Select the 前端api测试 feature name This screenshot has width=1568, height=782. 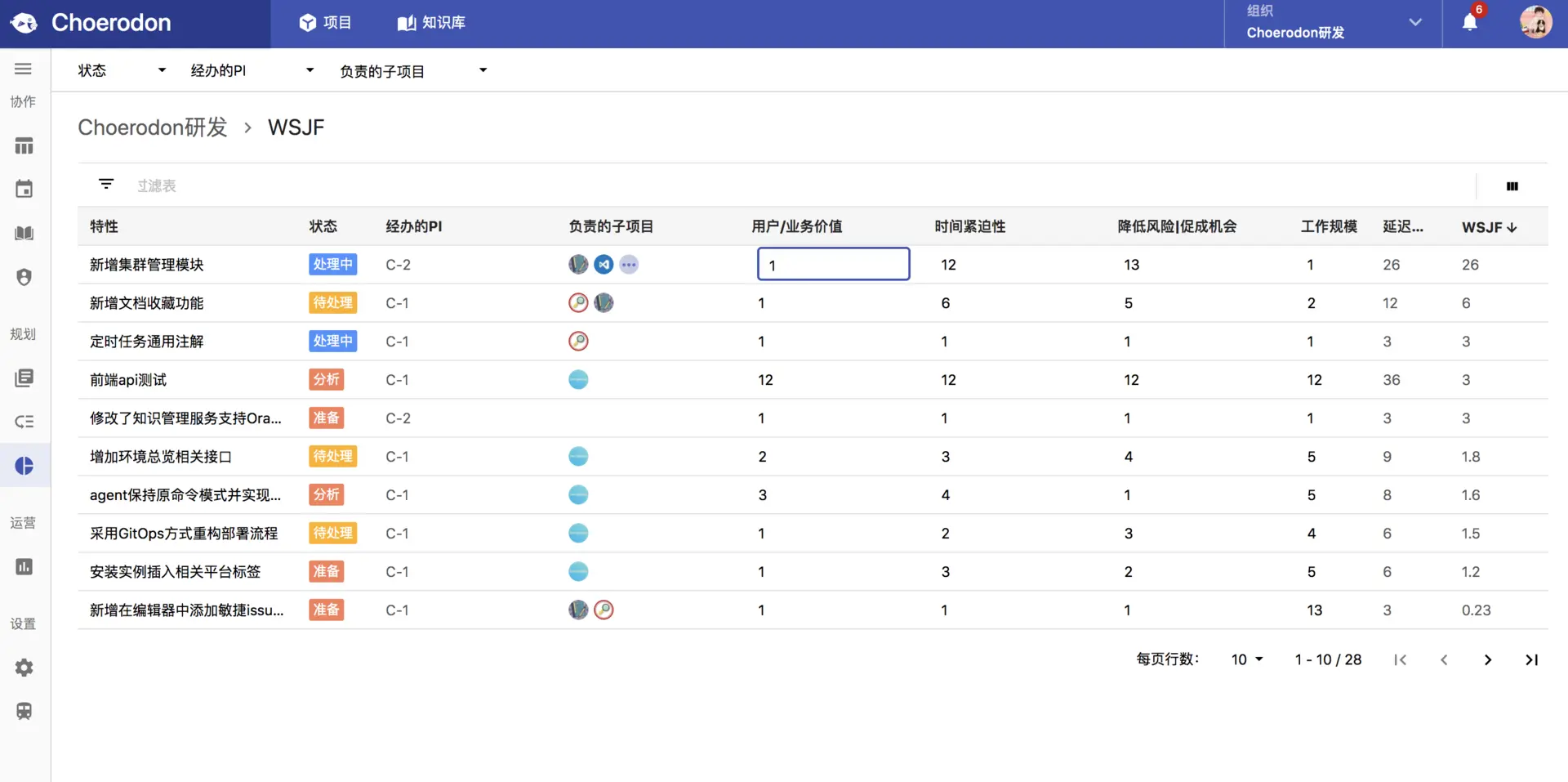128,380
